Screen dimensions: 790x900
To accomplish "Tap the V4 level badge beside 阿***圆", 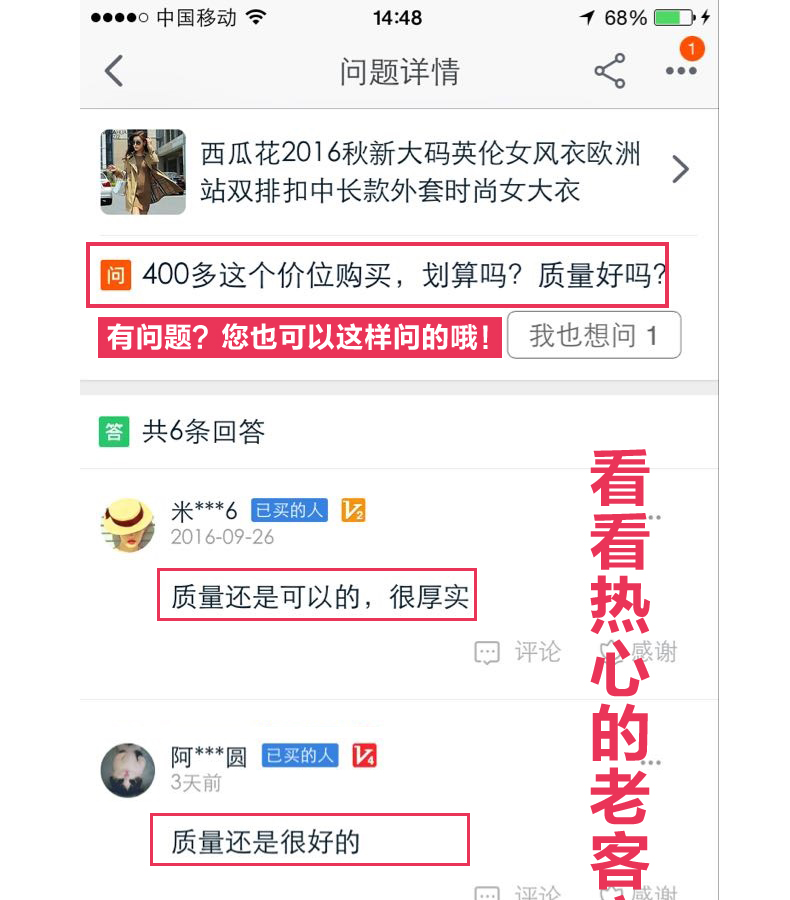I will tap(365, 755).
